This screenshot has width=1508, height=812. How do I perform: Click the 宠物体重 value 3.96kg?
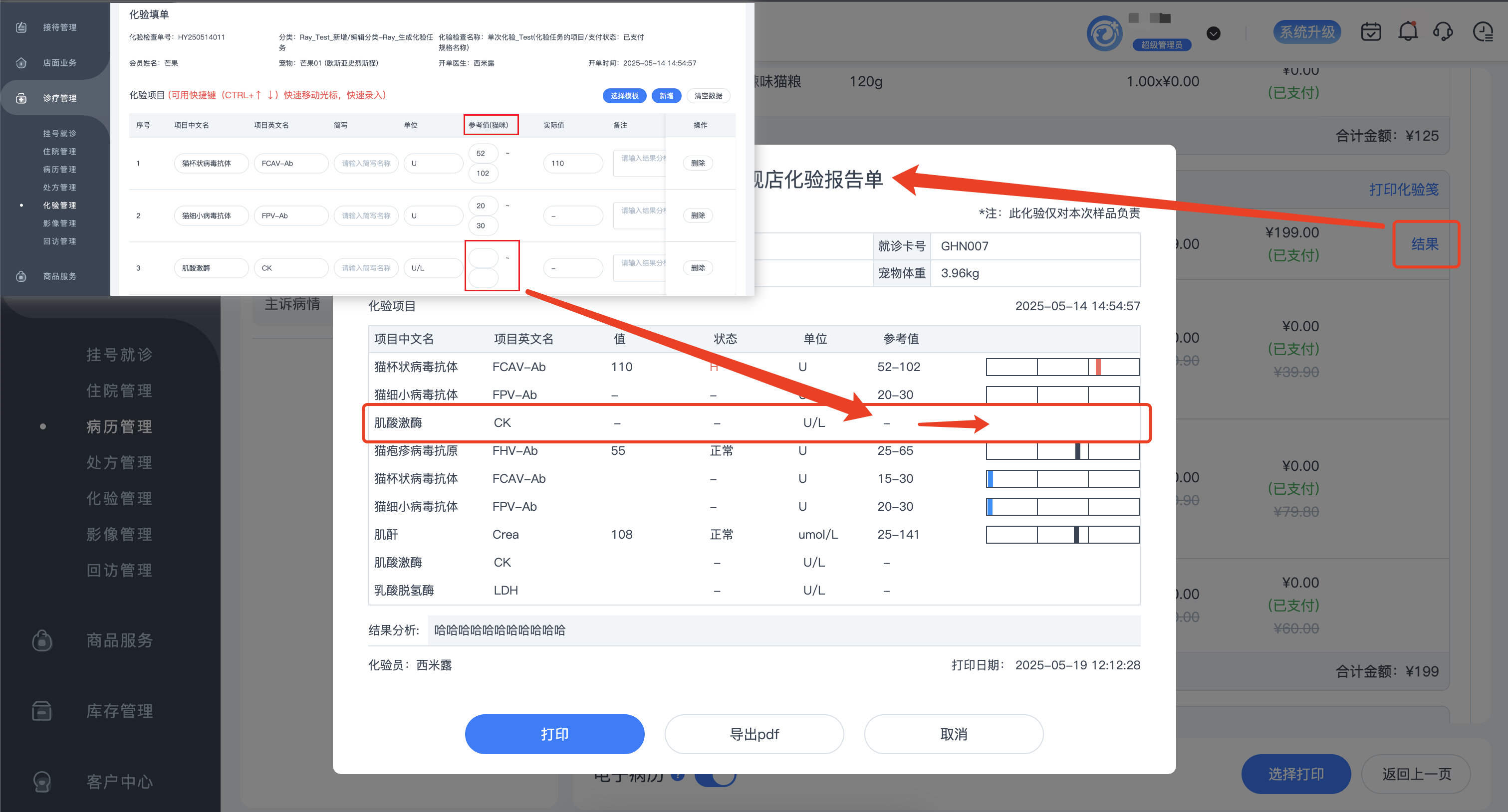(x=960, y=273)
